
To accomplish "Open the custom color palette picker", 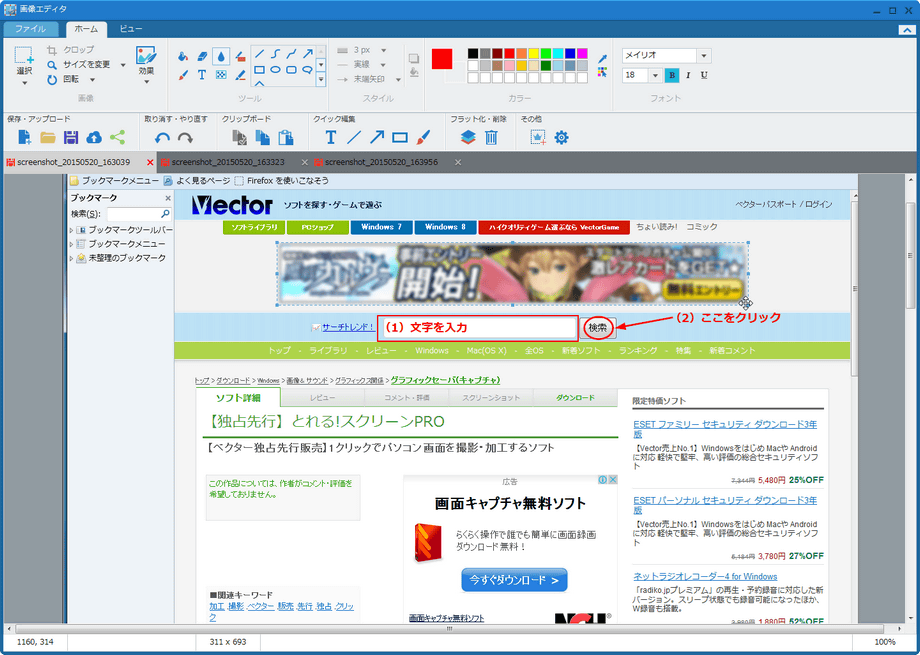I will pyautogui.click(x=602, y=72).
